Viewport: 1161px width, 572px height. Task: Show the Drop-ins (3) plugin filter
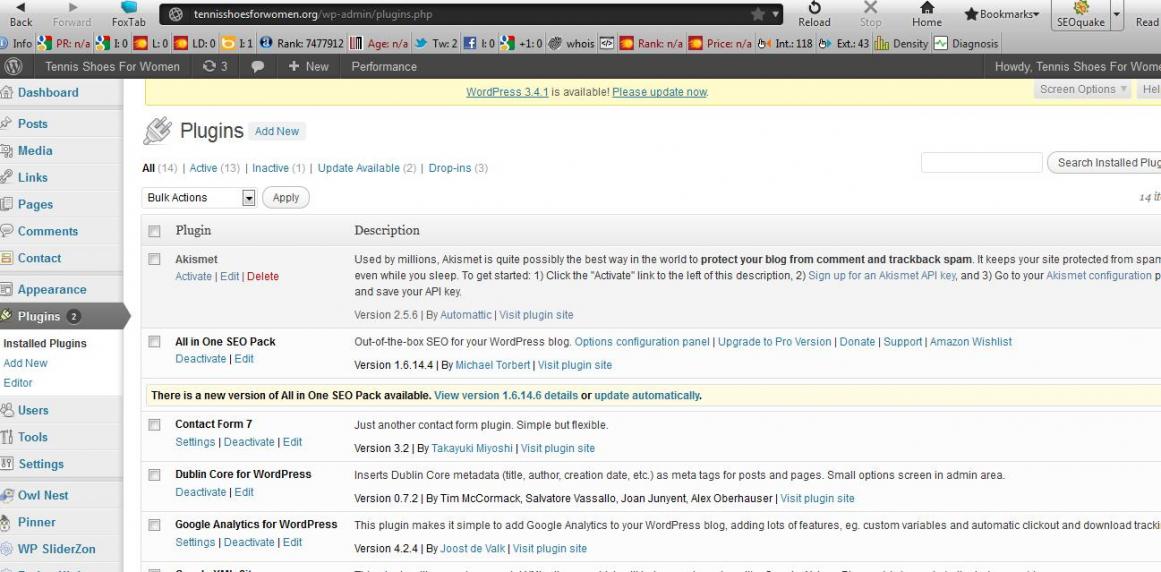coord(458,168)
